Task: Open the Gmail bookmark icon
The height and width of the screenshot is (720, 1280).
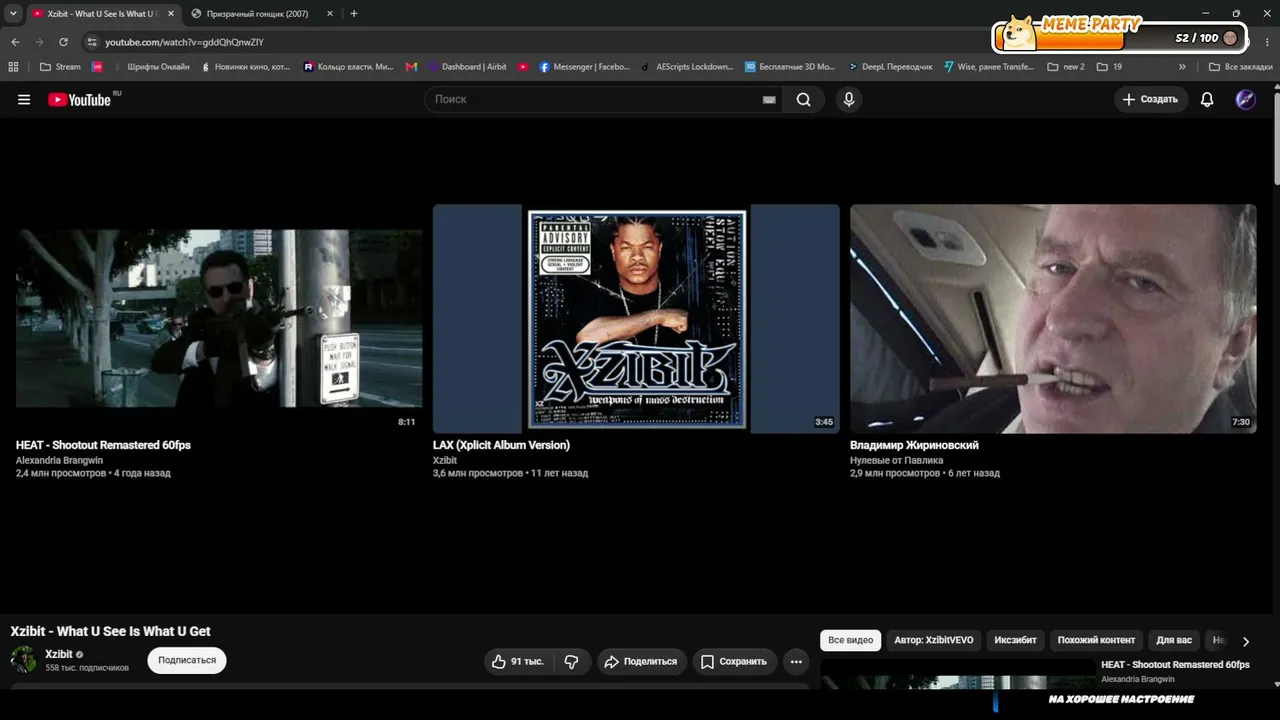Action: [411, 67]
